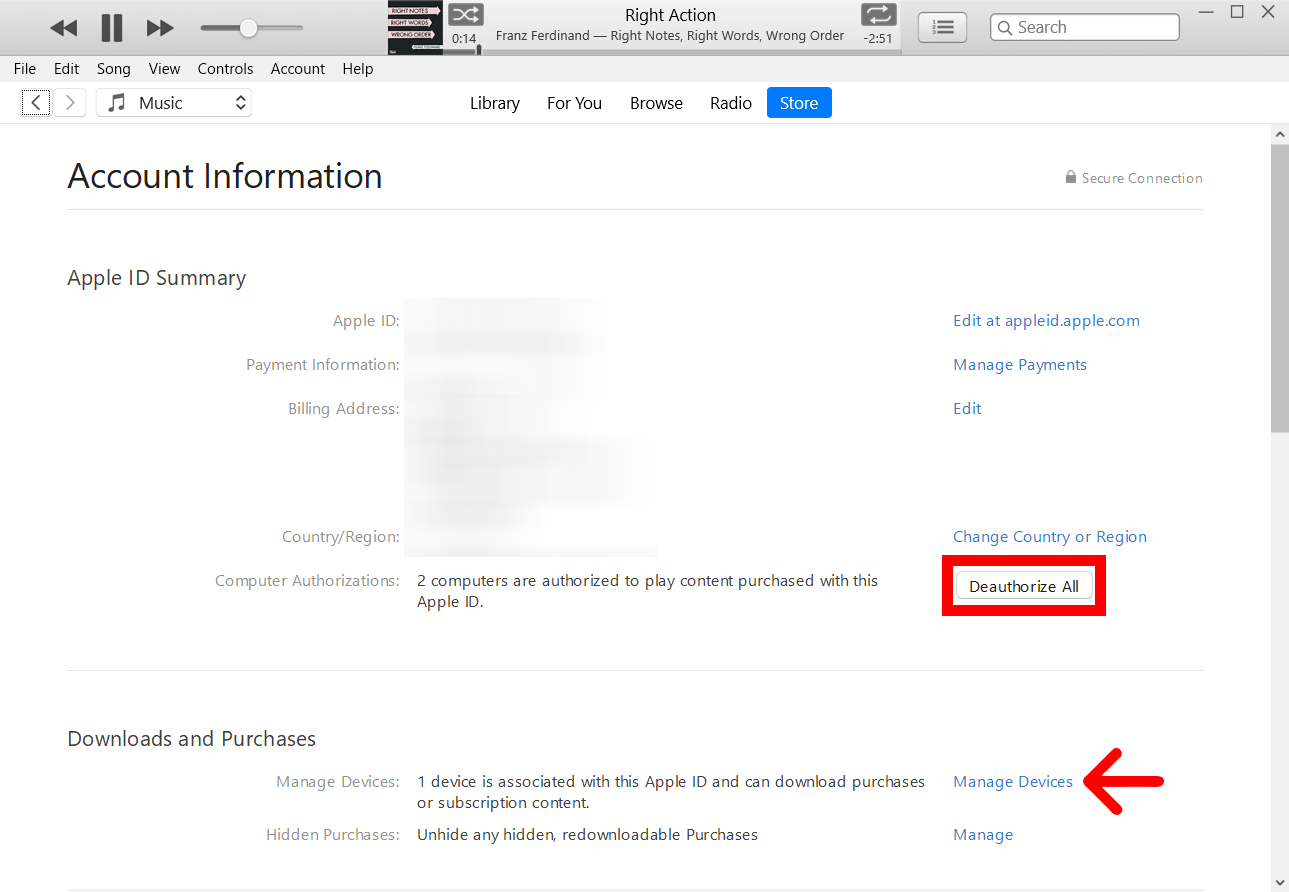The width and height of the screenshot is (1289, 892).
Task: Go back with the left chevron
Action: coord(36,103)
